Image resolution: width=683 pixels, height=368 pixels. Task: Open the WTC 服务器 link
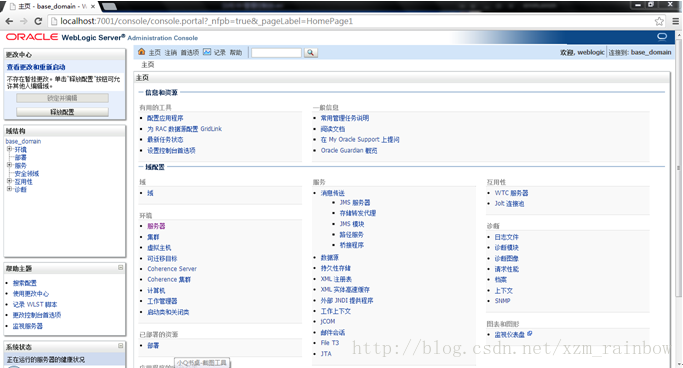(x=511, y=193)
